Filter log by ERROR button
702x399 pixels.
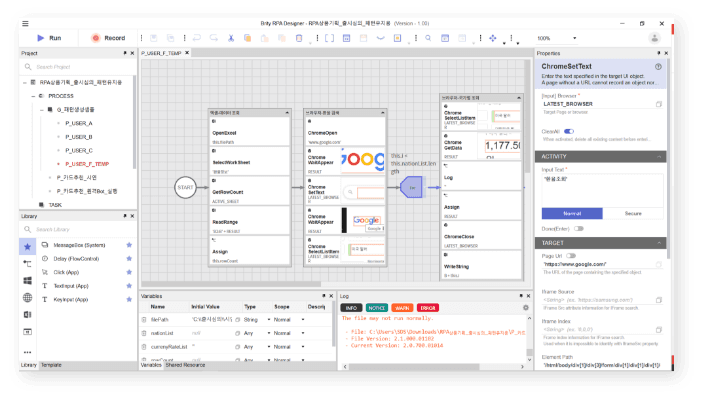point(428,308)
